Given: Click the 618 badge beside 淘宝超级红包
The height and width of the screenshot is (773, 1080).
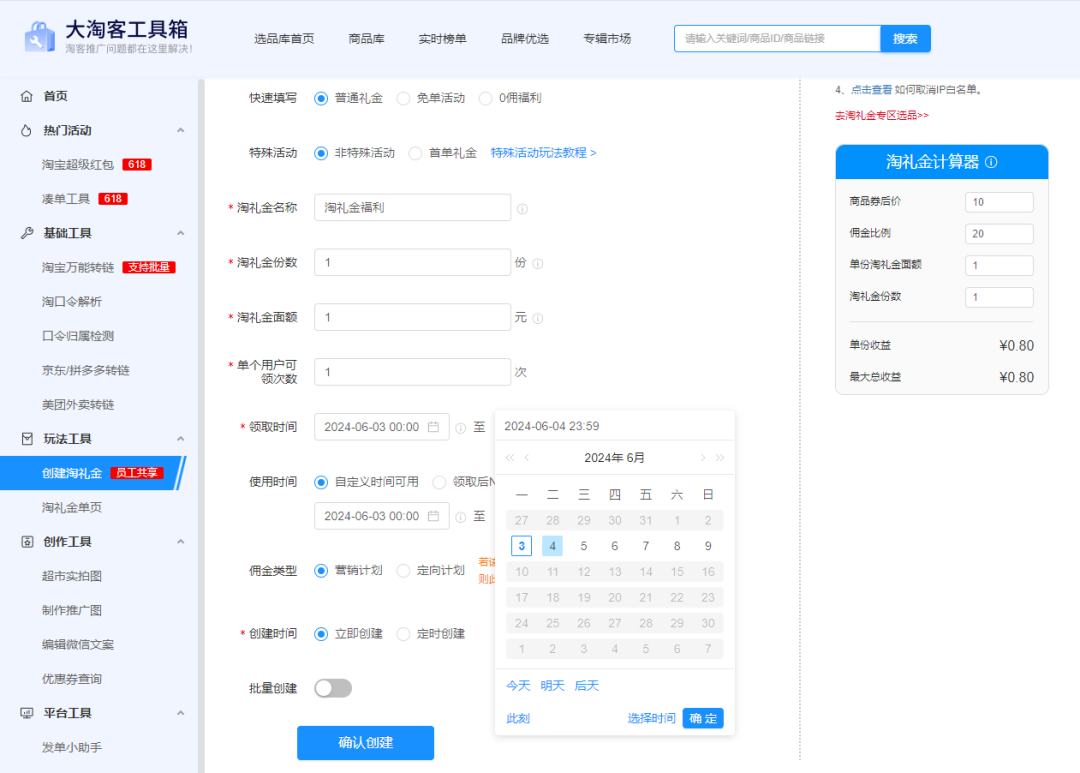Looking at the screenshot, I should click(x=136, y=165).
